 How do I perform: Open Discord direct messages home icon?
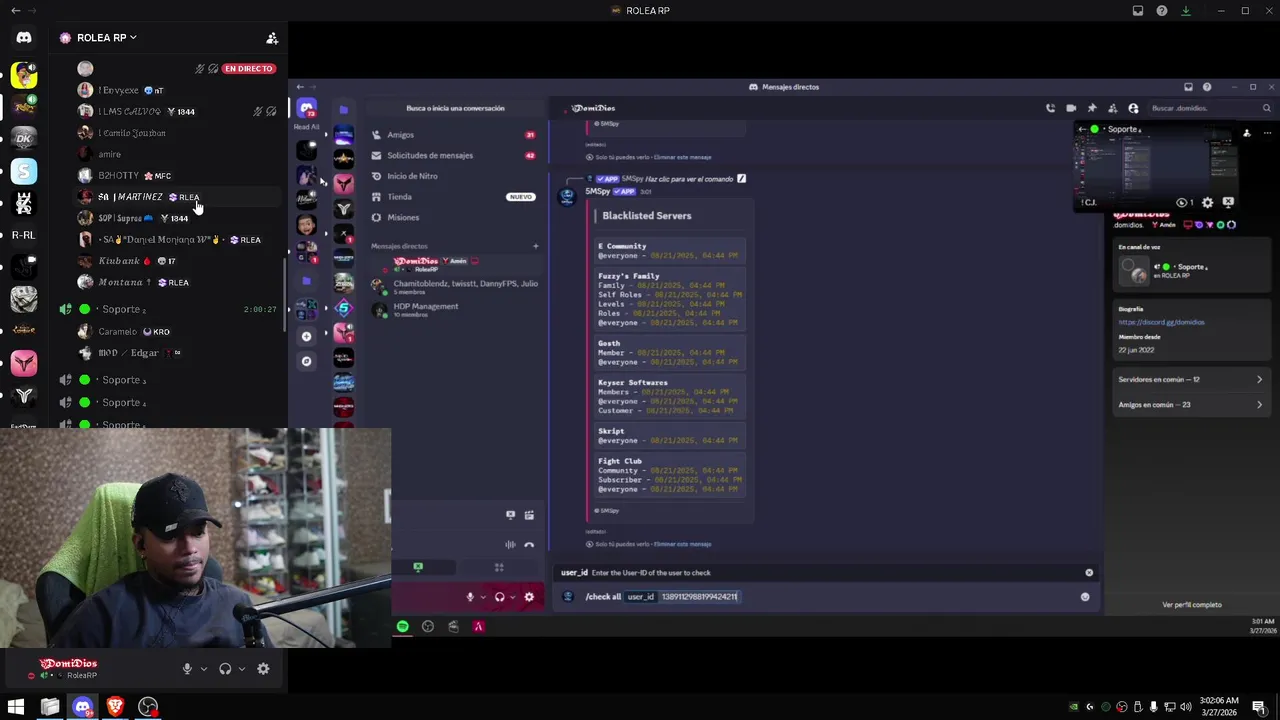(24, 38)
